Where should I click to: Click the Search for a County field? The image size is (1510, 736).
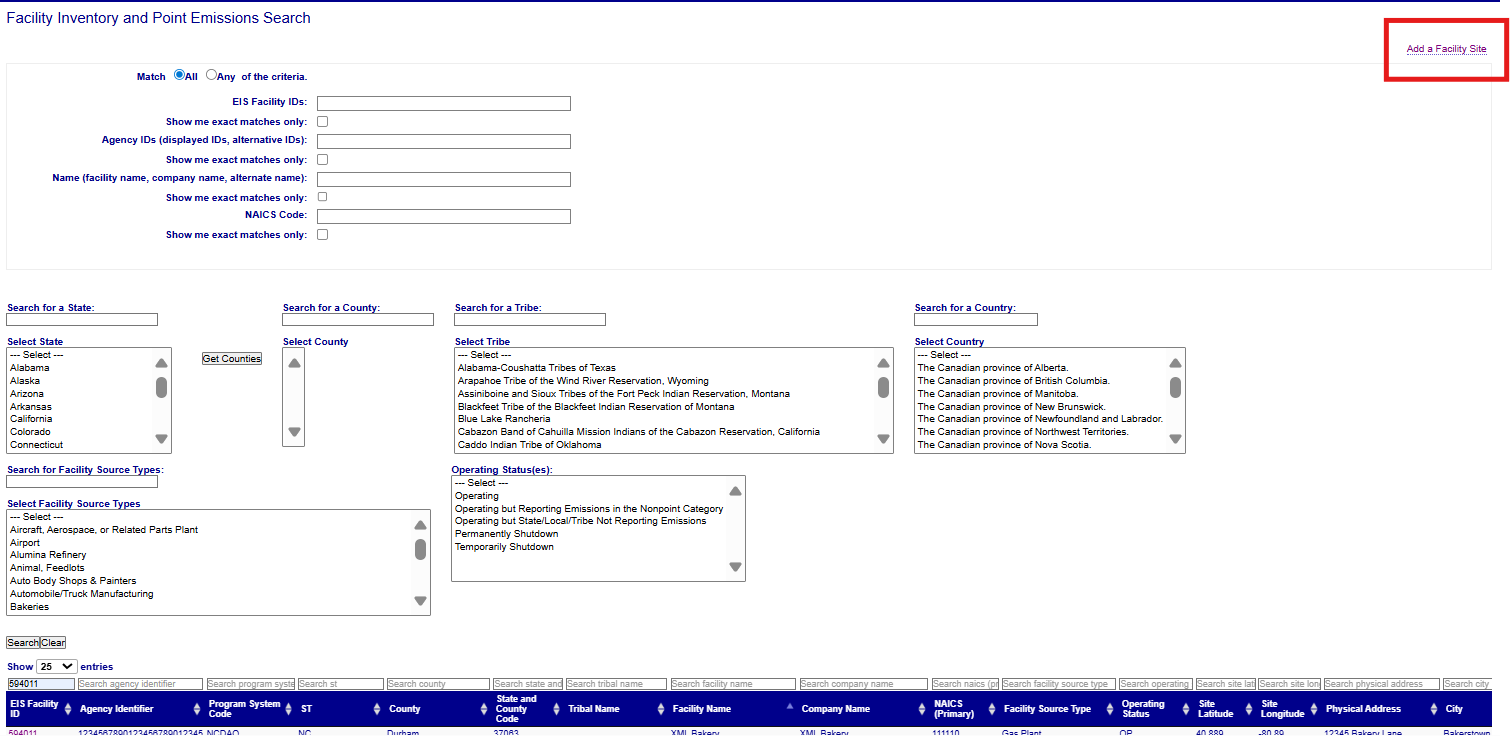358,320
